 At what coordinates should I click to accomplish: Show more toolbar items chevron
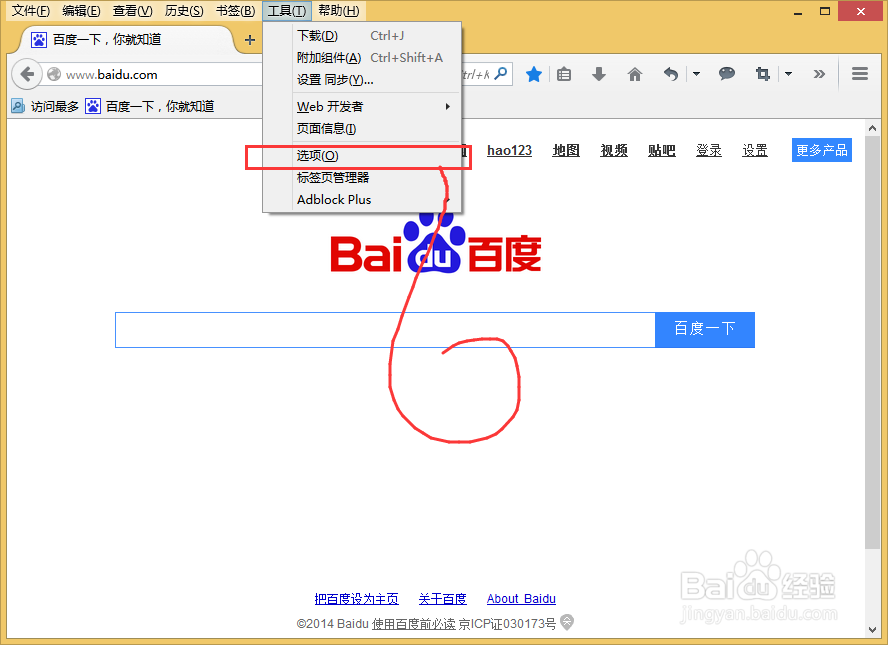tap(819, 74)
